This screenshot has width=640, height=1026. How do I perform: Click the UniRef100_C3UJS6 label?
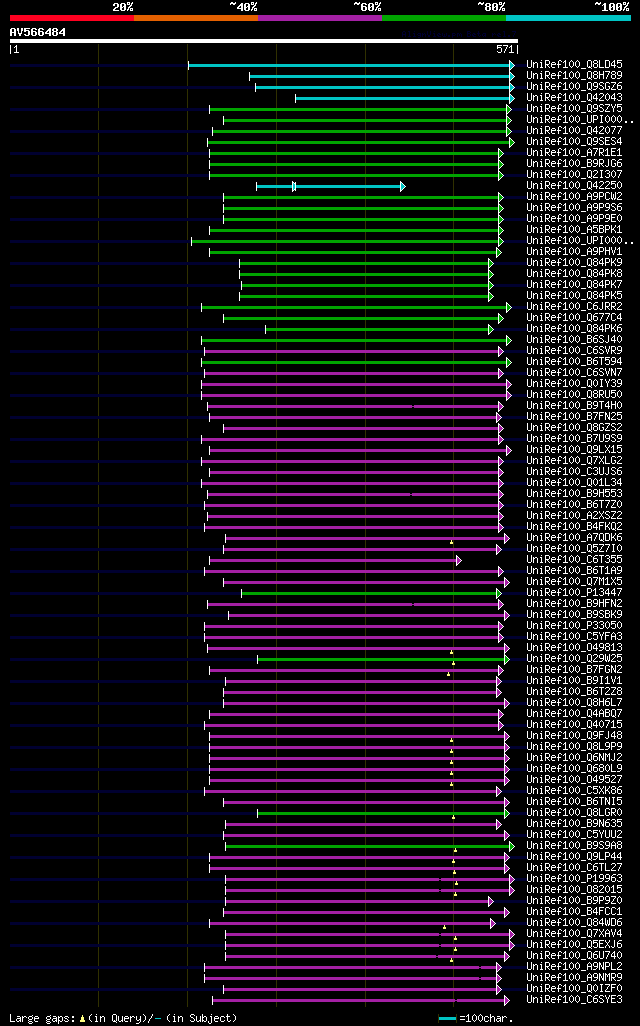[575, 471]
